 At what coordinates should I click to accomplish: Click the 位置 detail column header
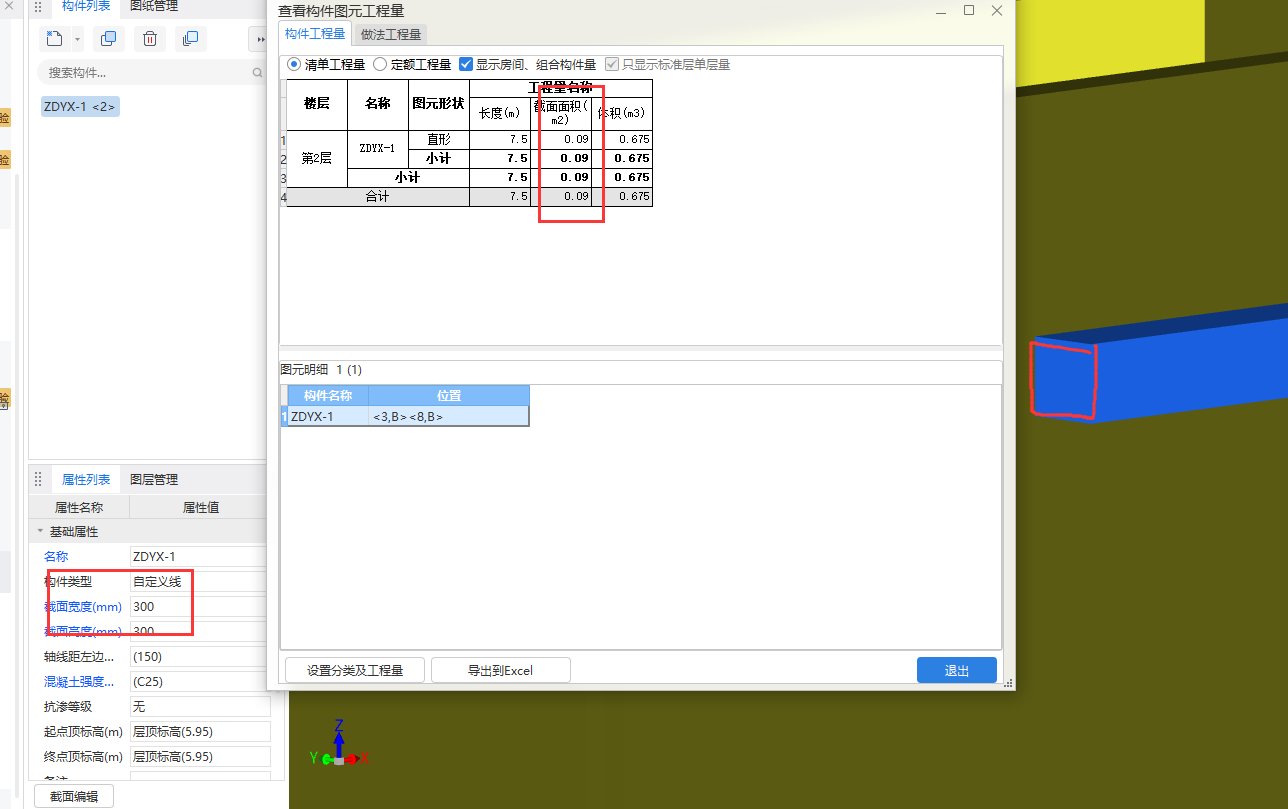tap(448, 395)
